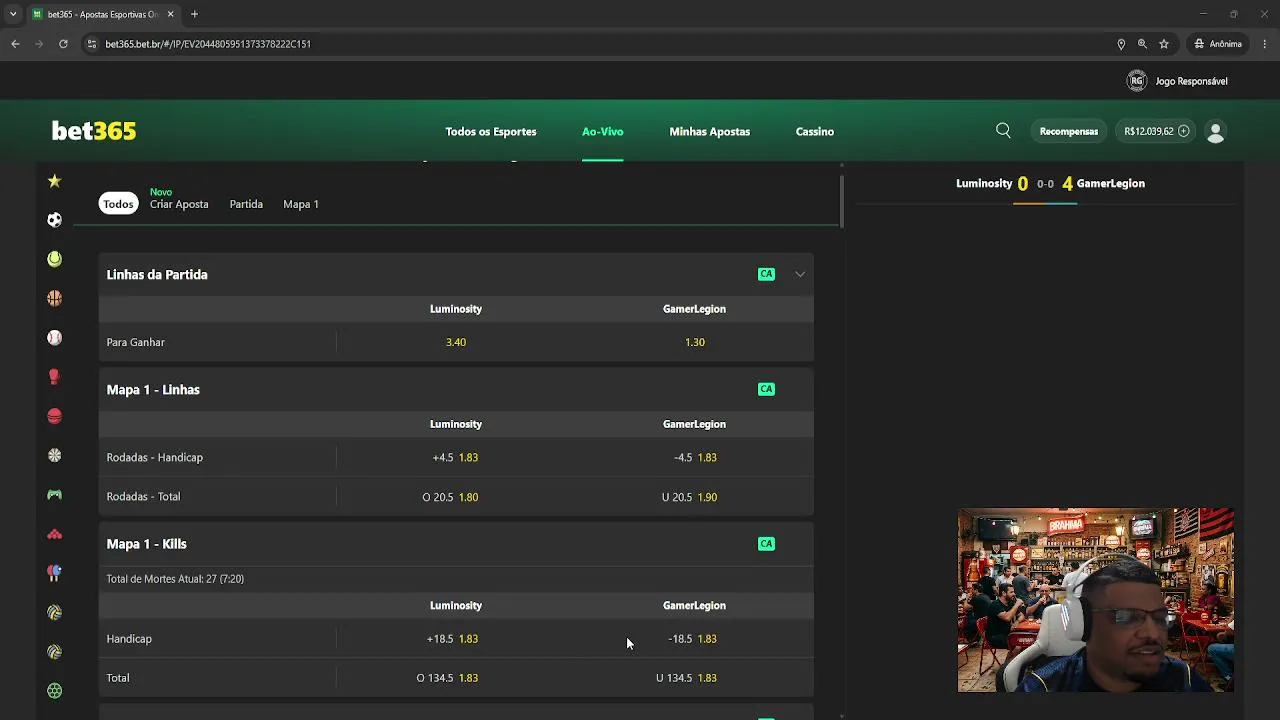Open the Ao-Vivo menu item
The image size is (1280, 720).
coord(603,132)
